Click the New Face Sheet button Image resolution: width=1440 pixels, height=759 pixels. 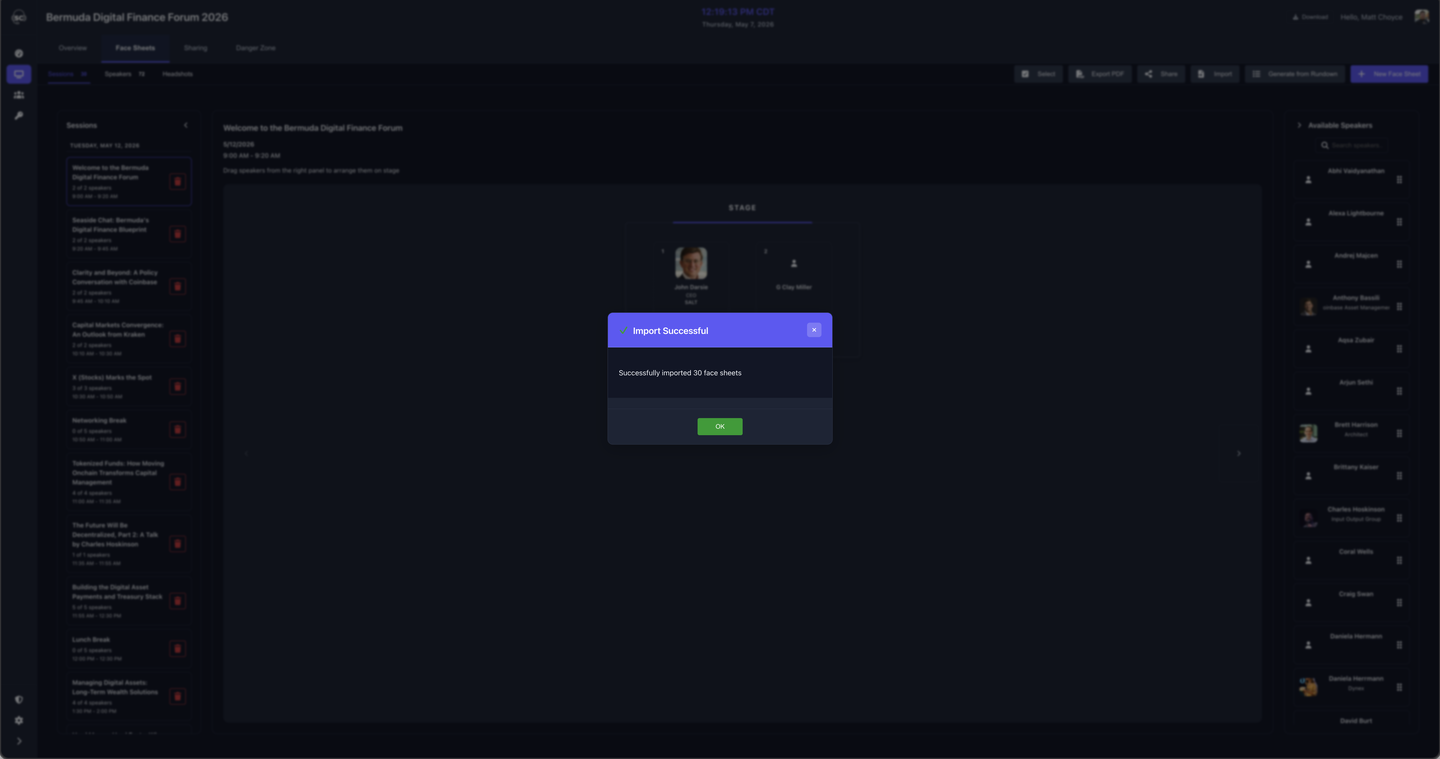[1389, 74]
